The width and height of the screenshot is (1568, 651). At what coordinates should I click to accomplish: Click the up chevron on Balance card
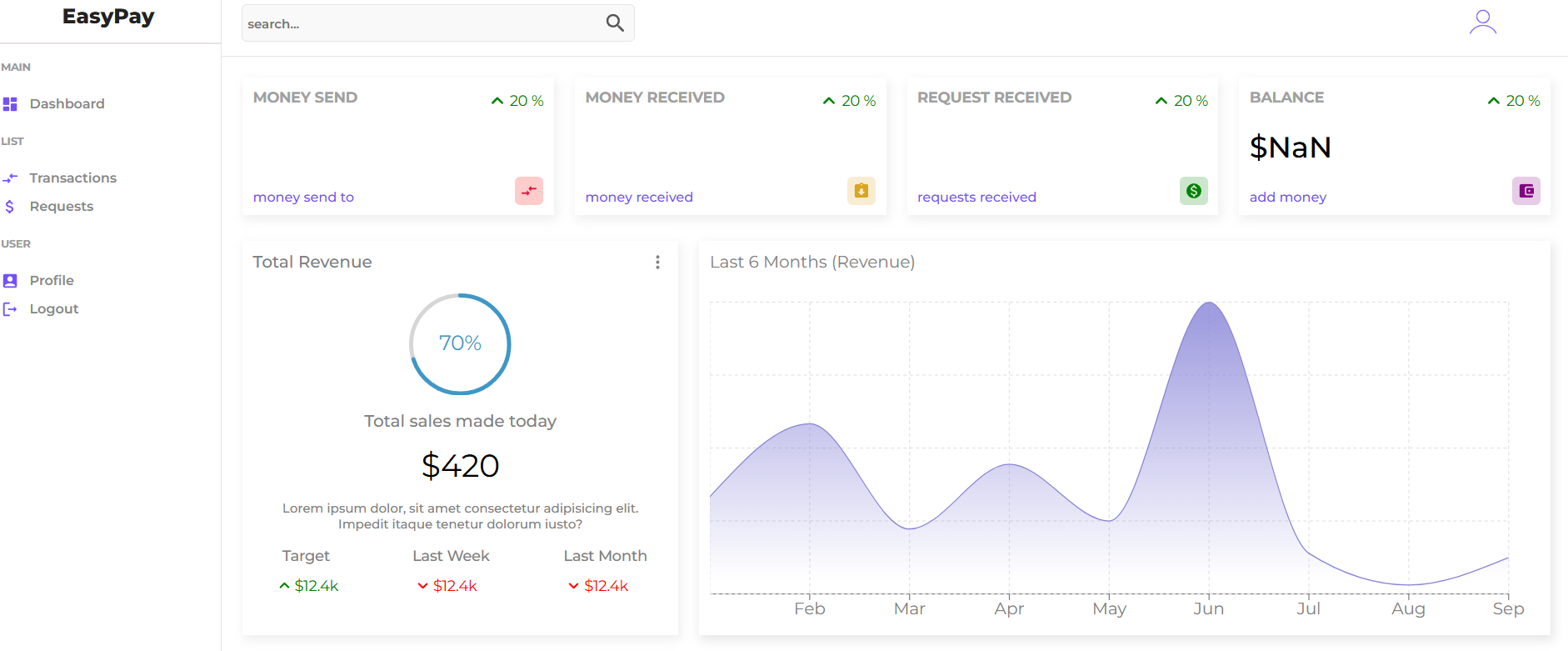pyautogui.click(x=1494, y=101)
